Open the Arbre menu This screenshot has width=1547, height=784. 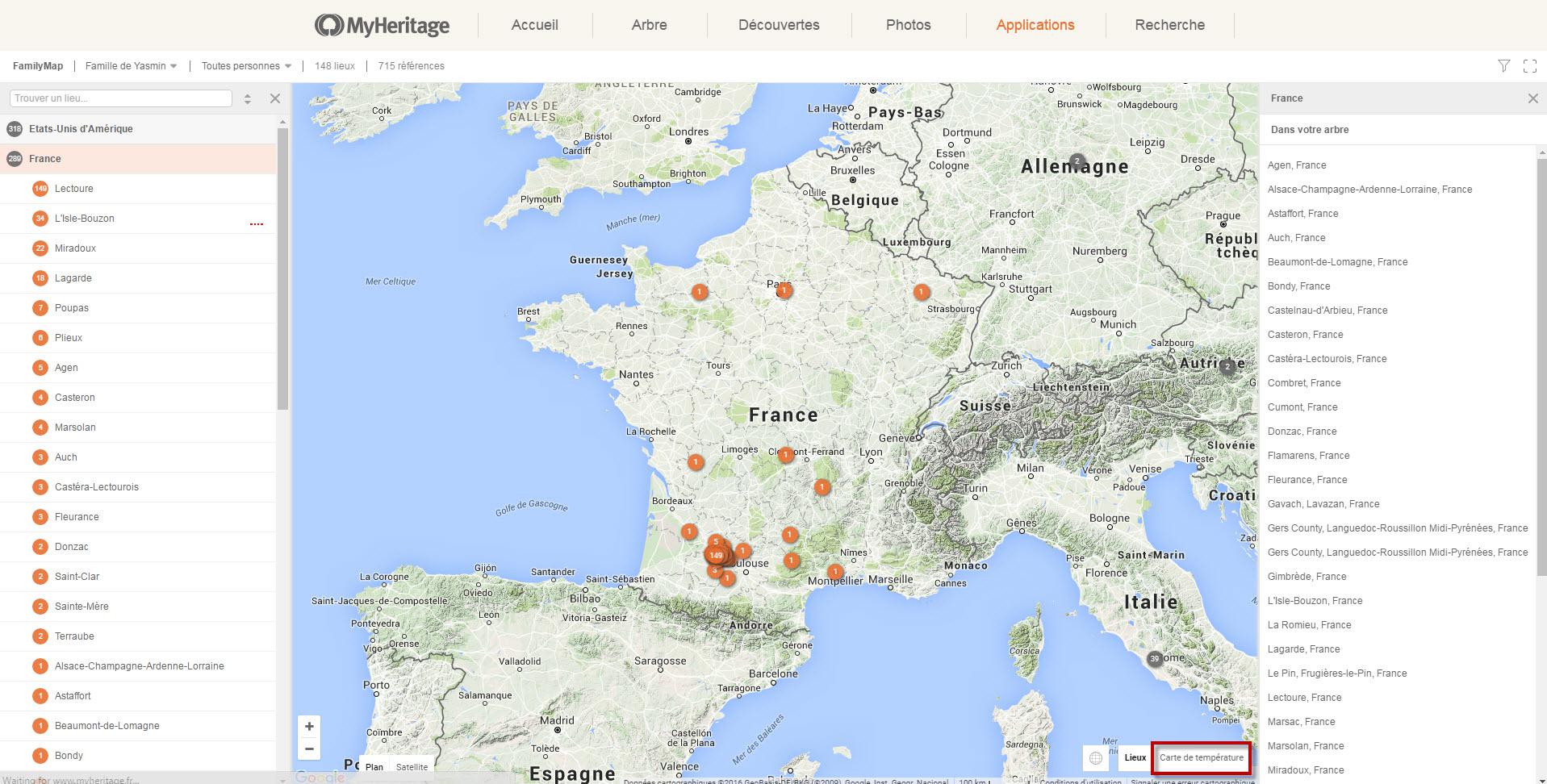click(x=650, y=25)
